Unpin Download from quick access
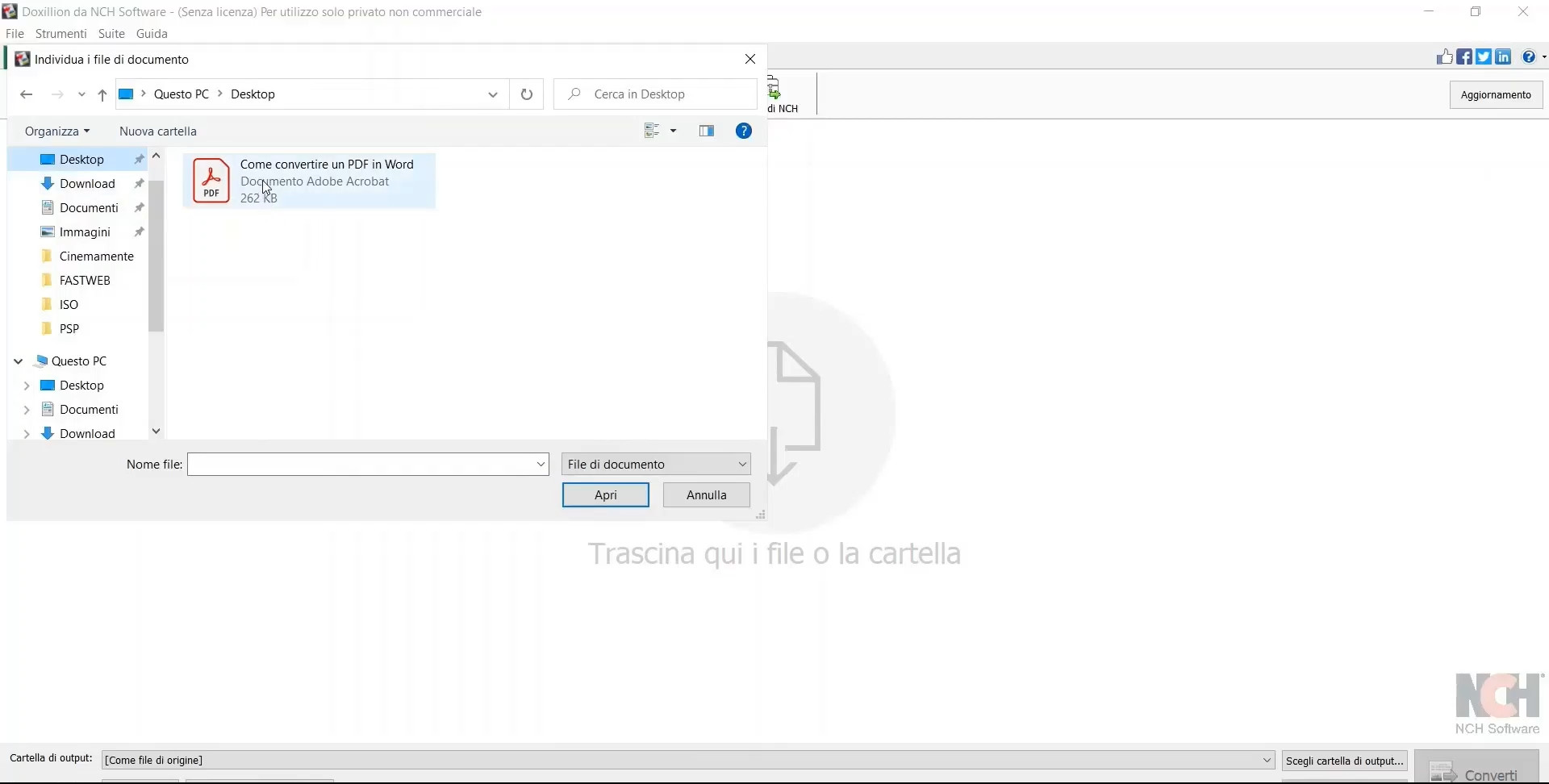 click(139, 183)
